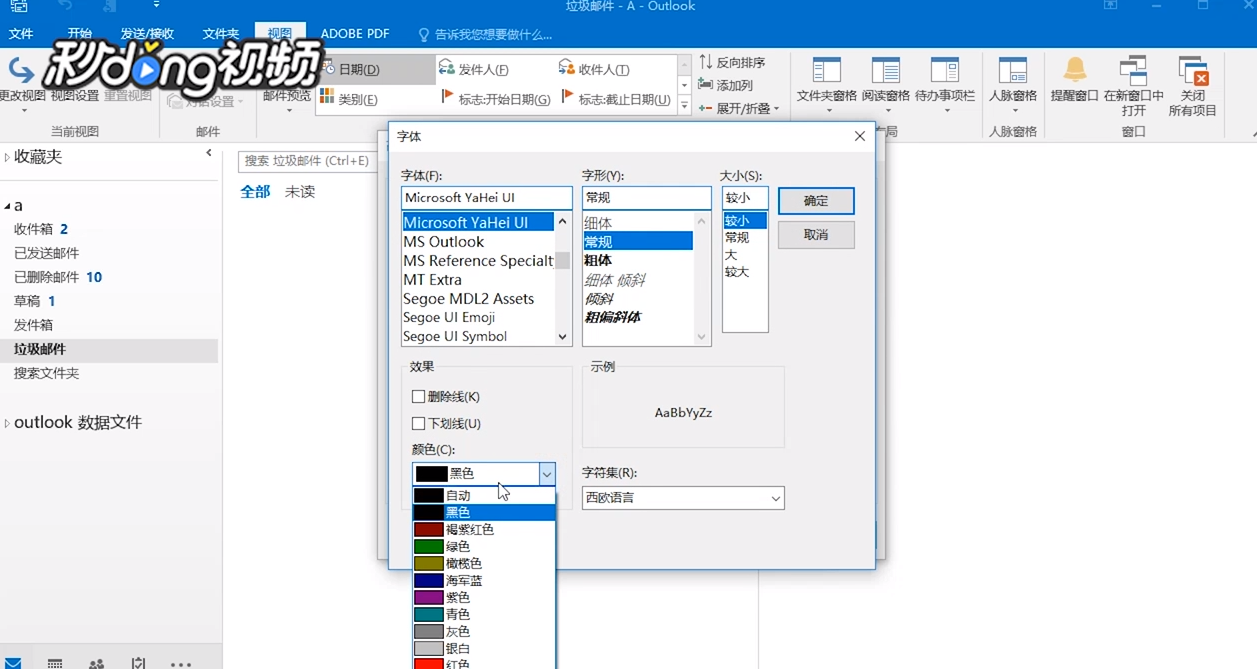Expand the outlook 数据文件 tree node
The height and width of the screenshot is (669, 1257).
tap(7, 423)
